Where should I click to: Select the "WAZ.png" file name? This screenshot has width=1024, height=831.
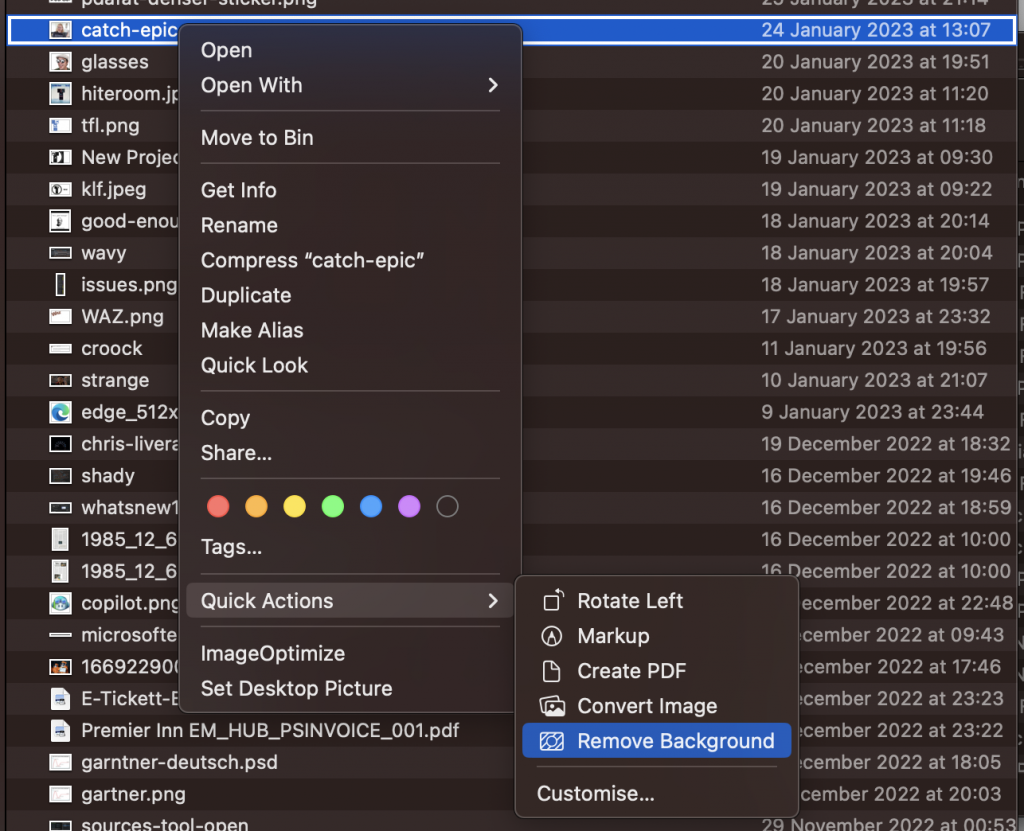coord(122,317)
